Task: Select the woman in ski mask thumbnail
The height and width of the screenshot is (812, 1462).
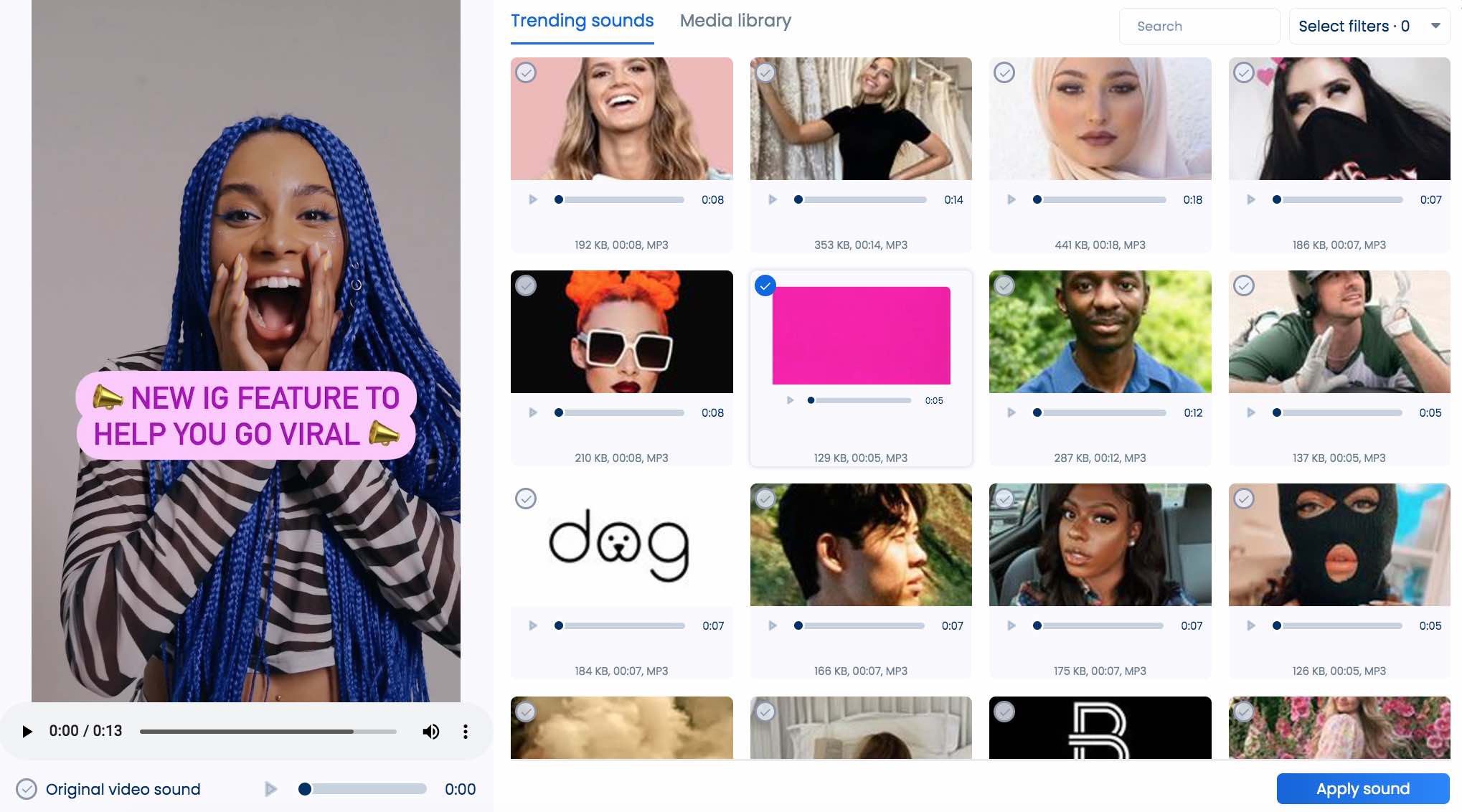Action: 1338,545
